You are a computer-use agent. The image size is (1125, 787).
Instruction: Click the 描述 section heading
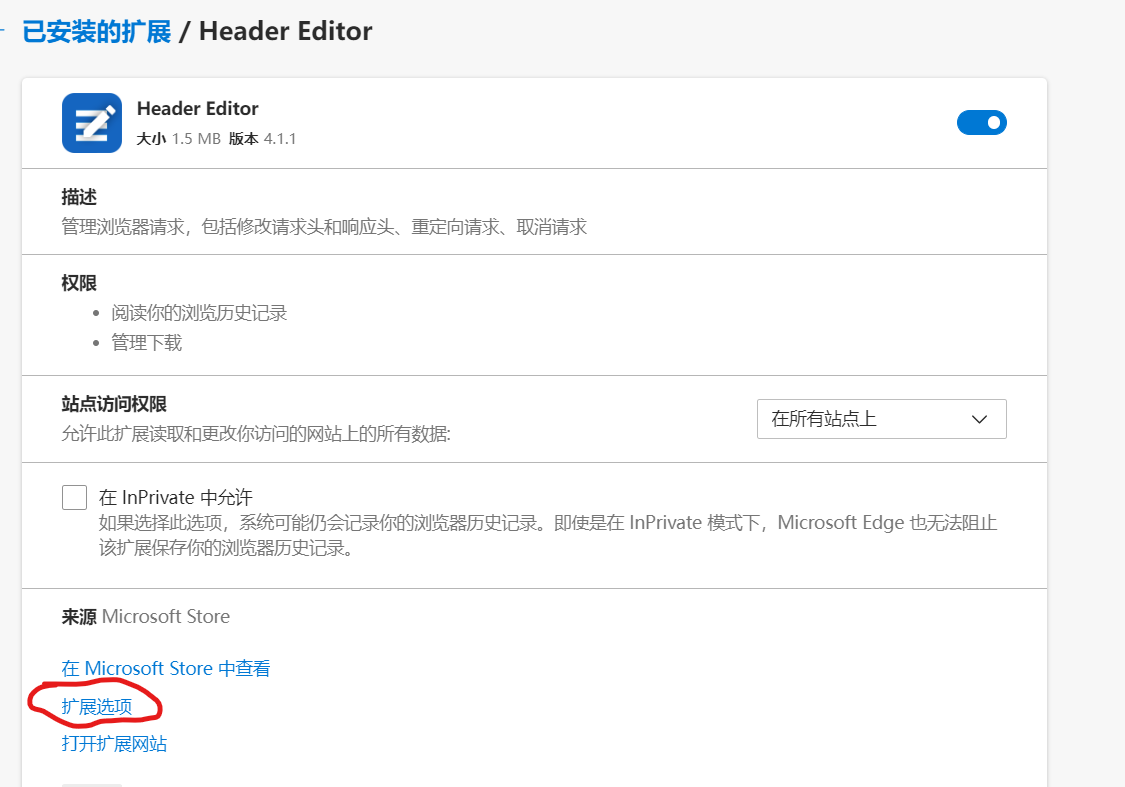coord(79,197)
